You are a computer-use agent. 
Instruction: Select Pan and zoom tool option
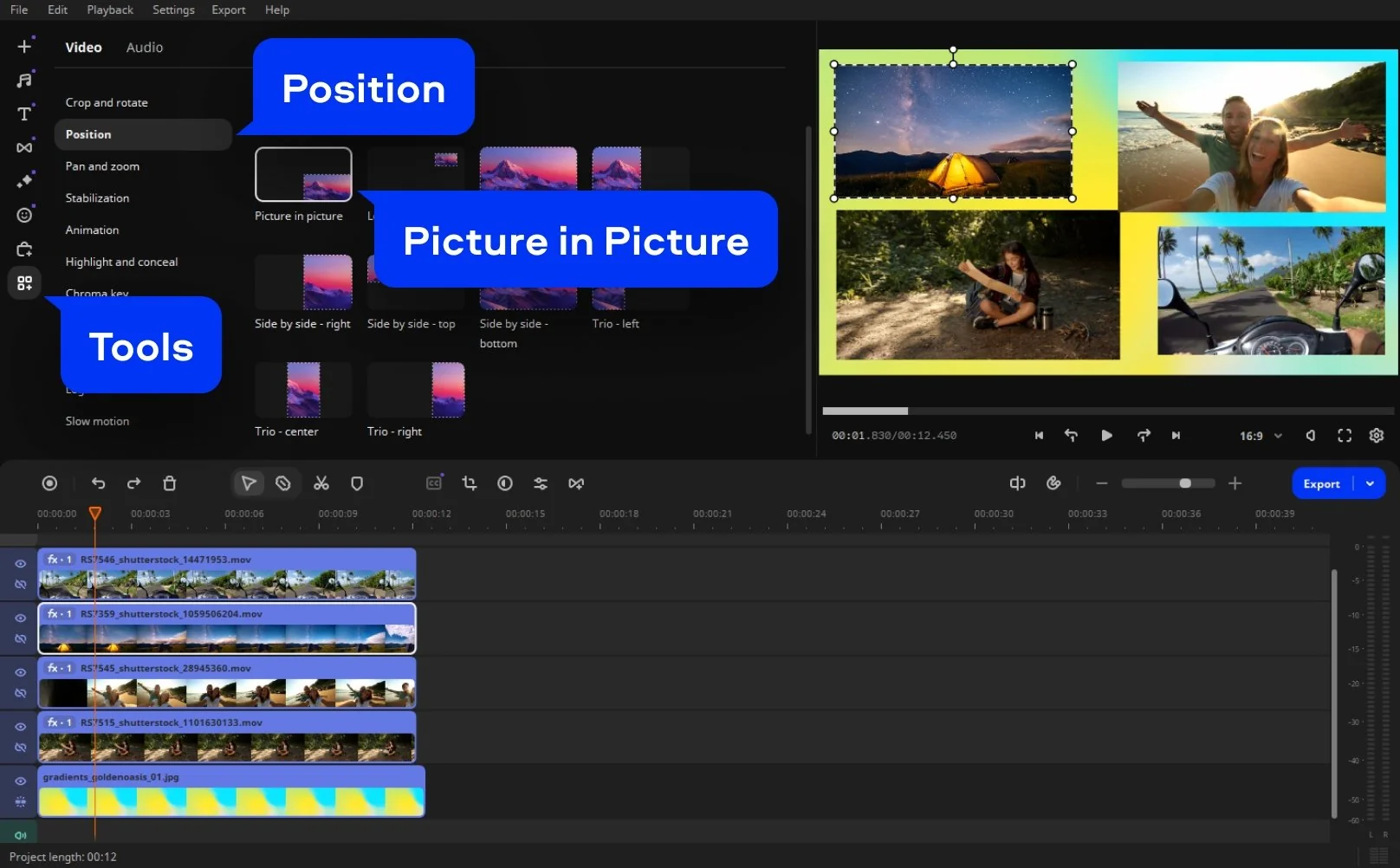click(x=102, y=166)
